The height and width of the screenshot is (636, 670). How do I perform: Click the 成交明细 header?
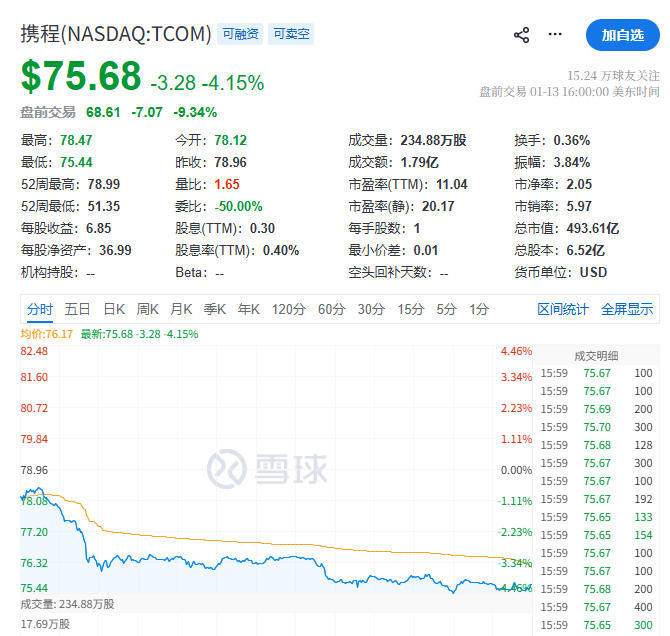click(596, 356)
